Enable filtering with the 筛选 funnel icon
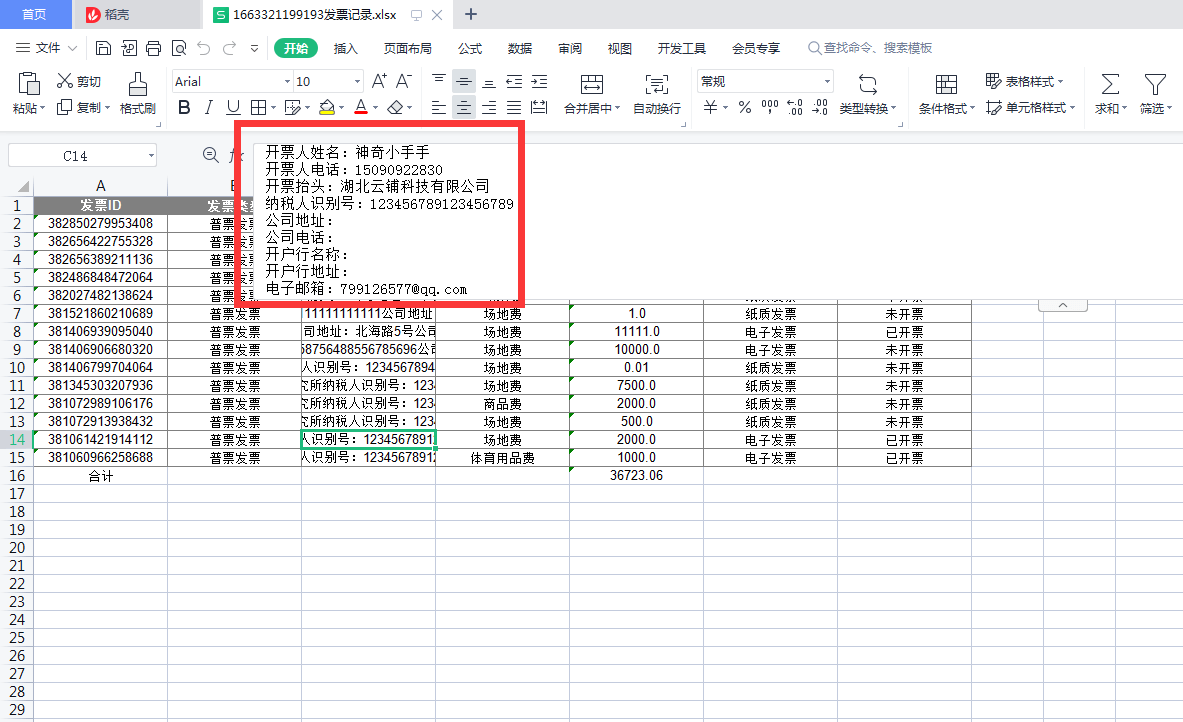Image resolution: width=1183 pixels, height=722 pixels. click(x=1155, y=96)
